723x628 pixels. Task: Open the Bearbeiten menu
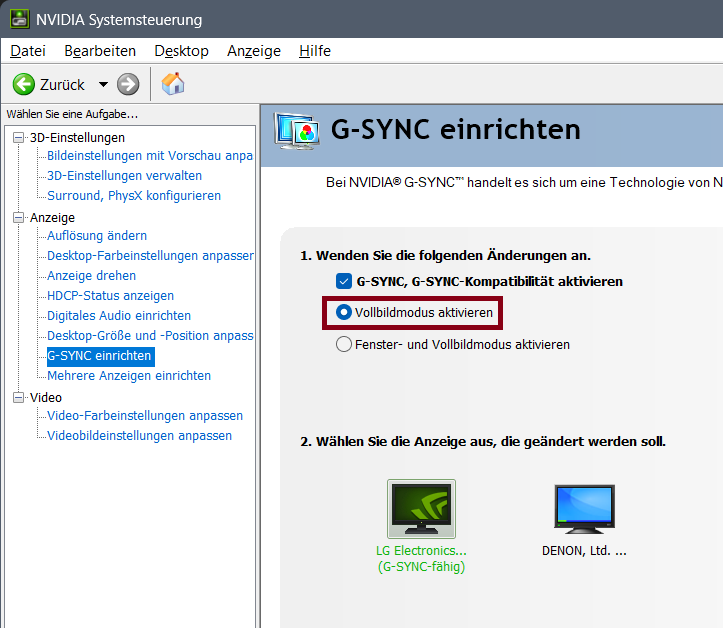coord(100,51)
